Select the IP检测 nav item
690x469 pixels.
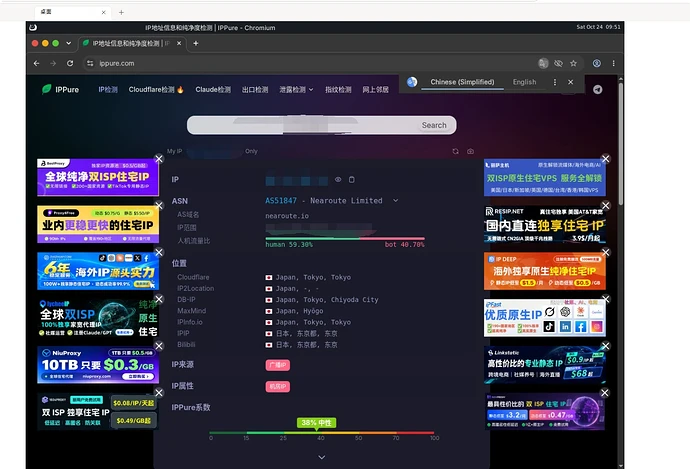pos(108,90)
